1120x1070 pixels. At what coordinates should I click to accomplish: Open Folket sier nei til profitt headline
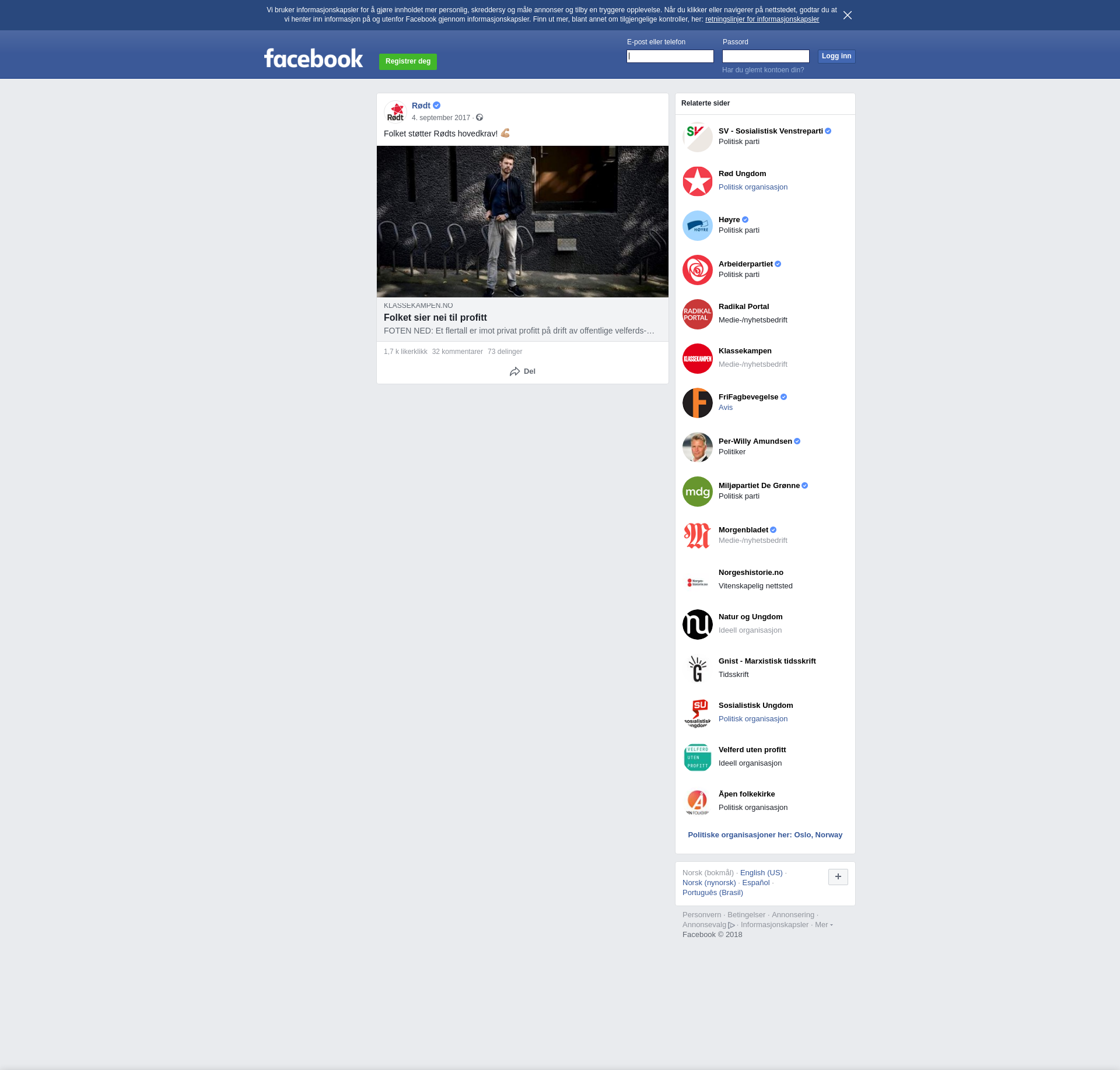(435, 317)
